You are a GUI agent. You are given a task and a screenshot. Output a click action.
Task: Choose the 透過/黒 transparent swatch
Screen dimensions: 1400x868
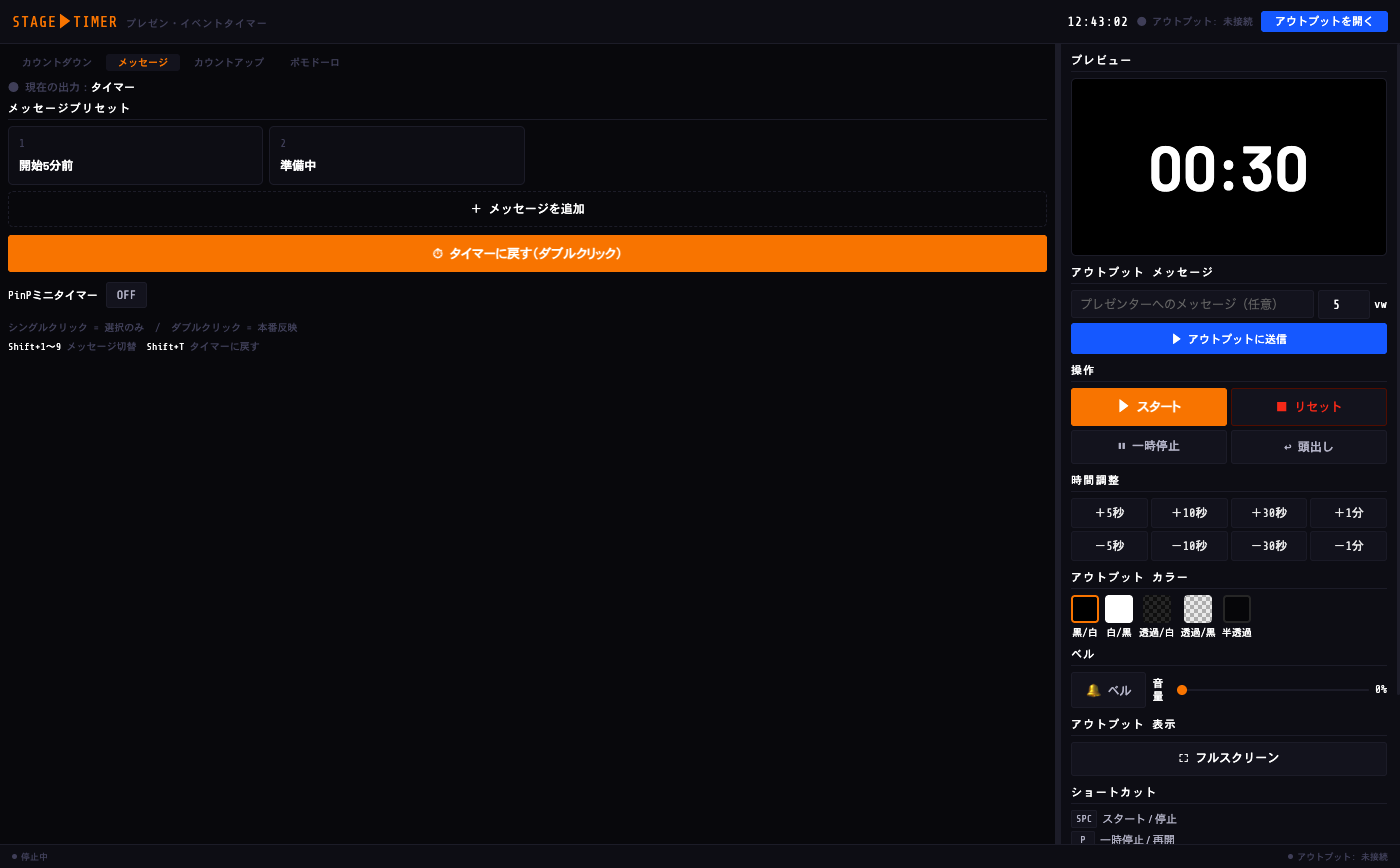click(1198, 609)
